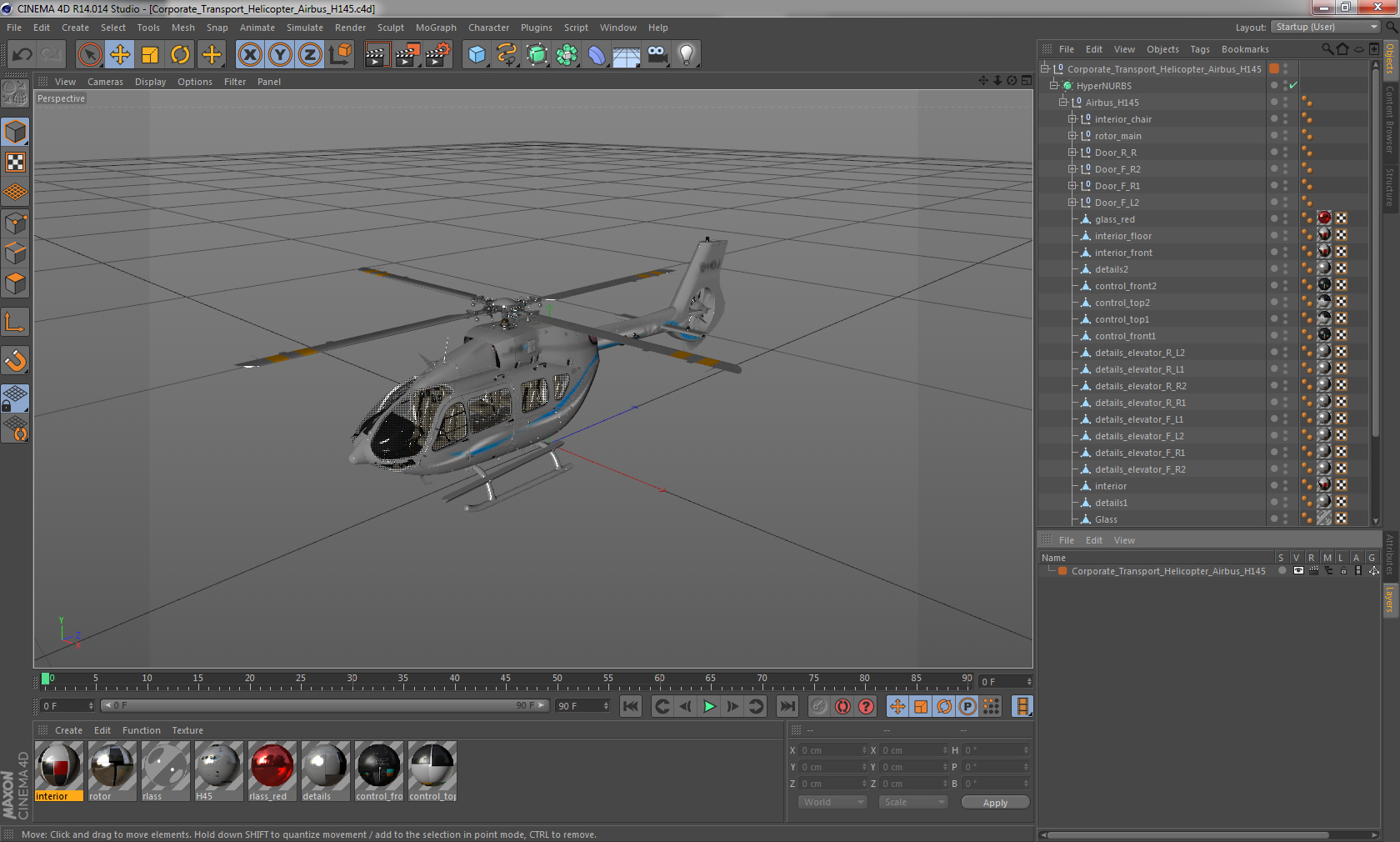Expand the Door_F_L2 group

point(1072,203)
